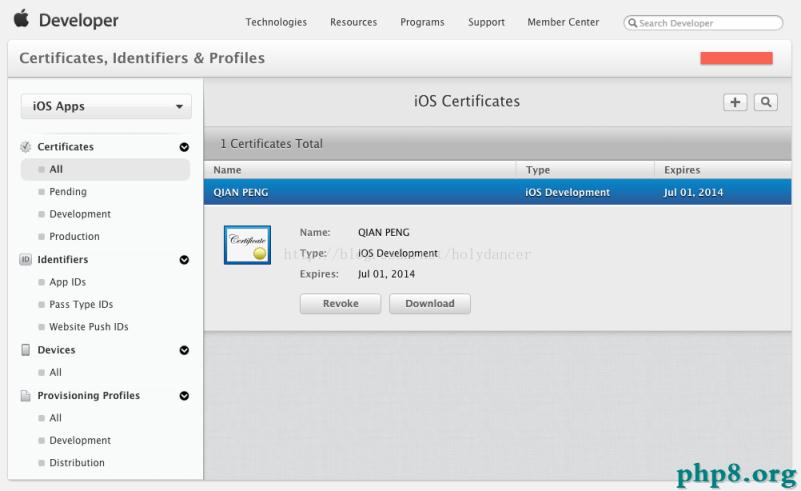Sort by the Type column header
This screenshot has width=801, height=491.
coord(538,170)
